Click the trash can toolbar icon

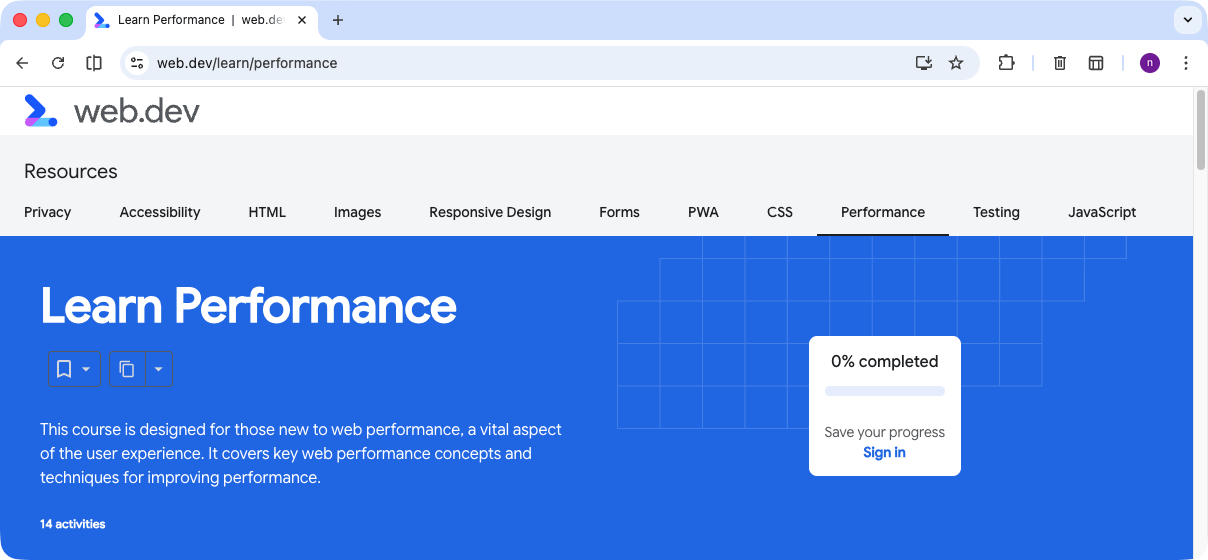pos(1060,63)
